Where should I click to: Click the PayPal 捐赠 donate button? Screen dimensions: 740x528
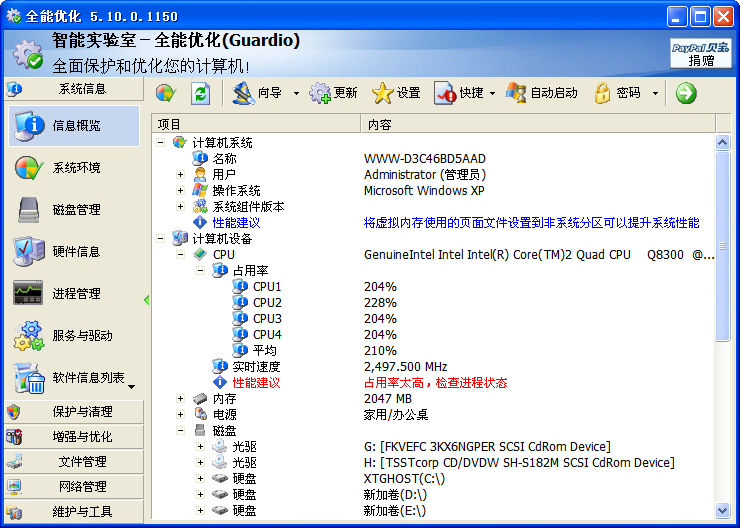point(701,53)
